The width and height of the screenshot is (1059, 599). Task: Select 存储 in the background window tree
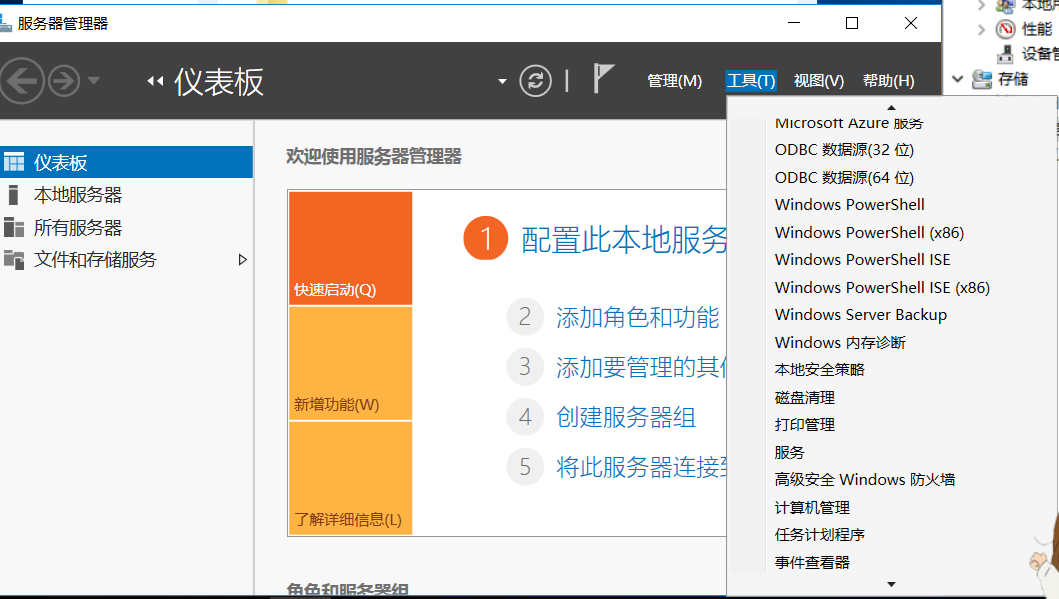tap(1013, 79)
